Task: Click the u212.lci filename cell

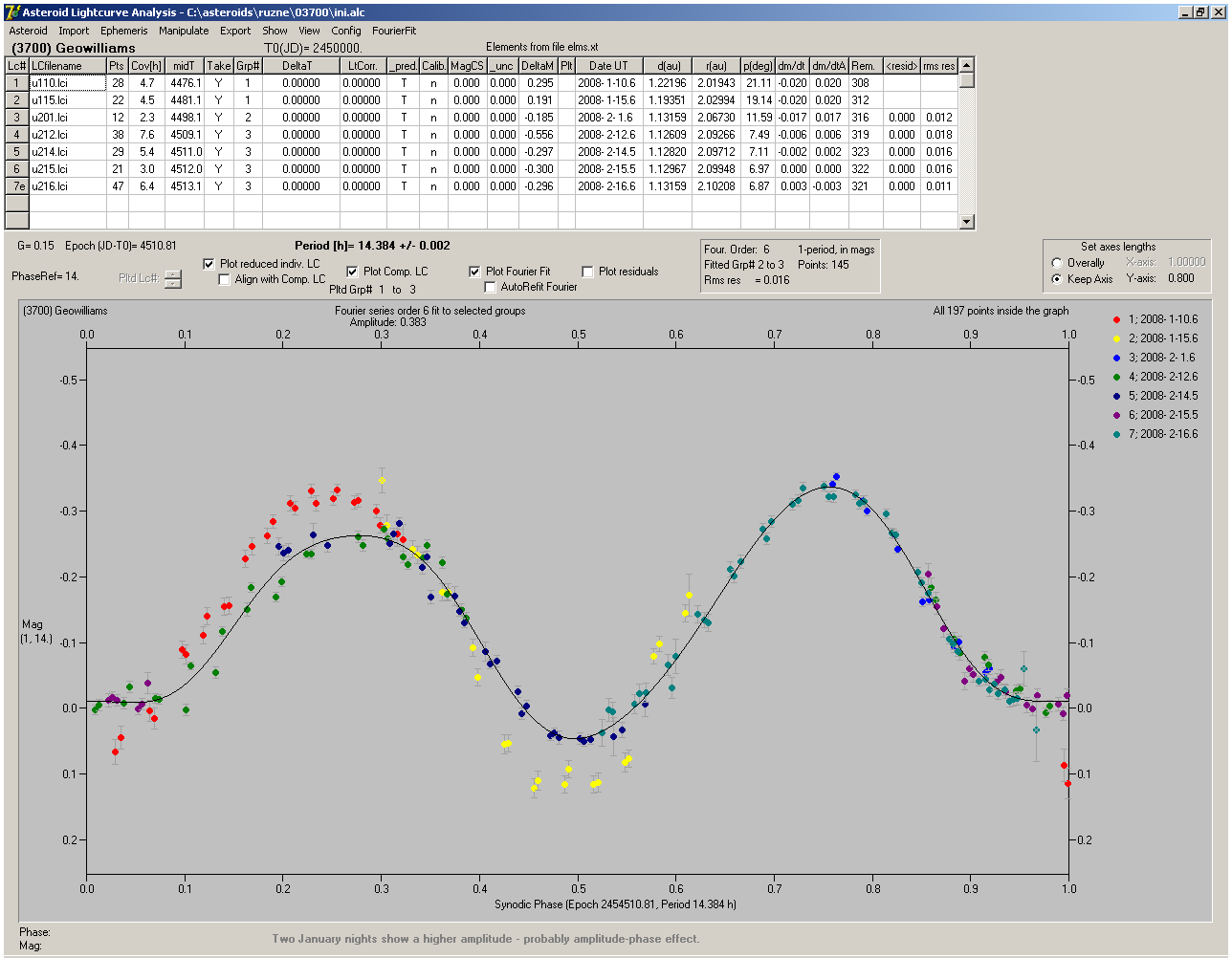Action: point(67,135)
